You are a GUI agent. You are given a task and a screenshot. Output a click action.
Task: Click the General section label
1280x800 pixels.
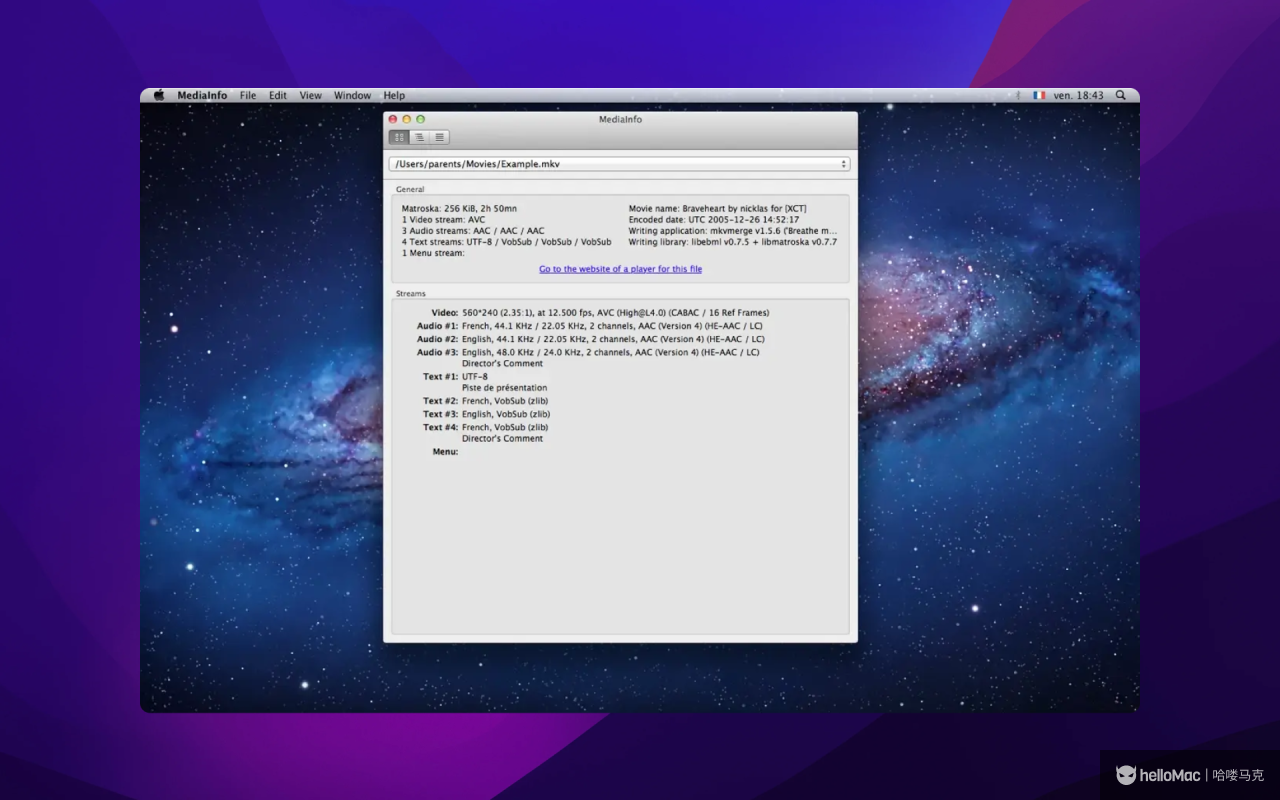tap(410, 189)
